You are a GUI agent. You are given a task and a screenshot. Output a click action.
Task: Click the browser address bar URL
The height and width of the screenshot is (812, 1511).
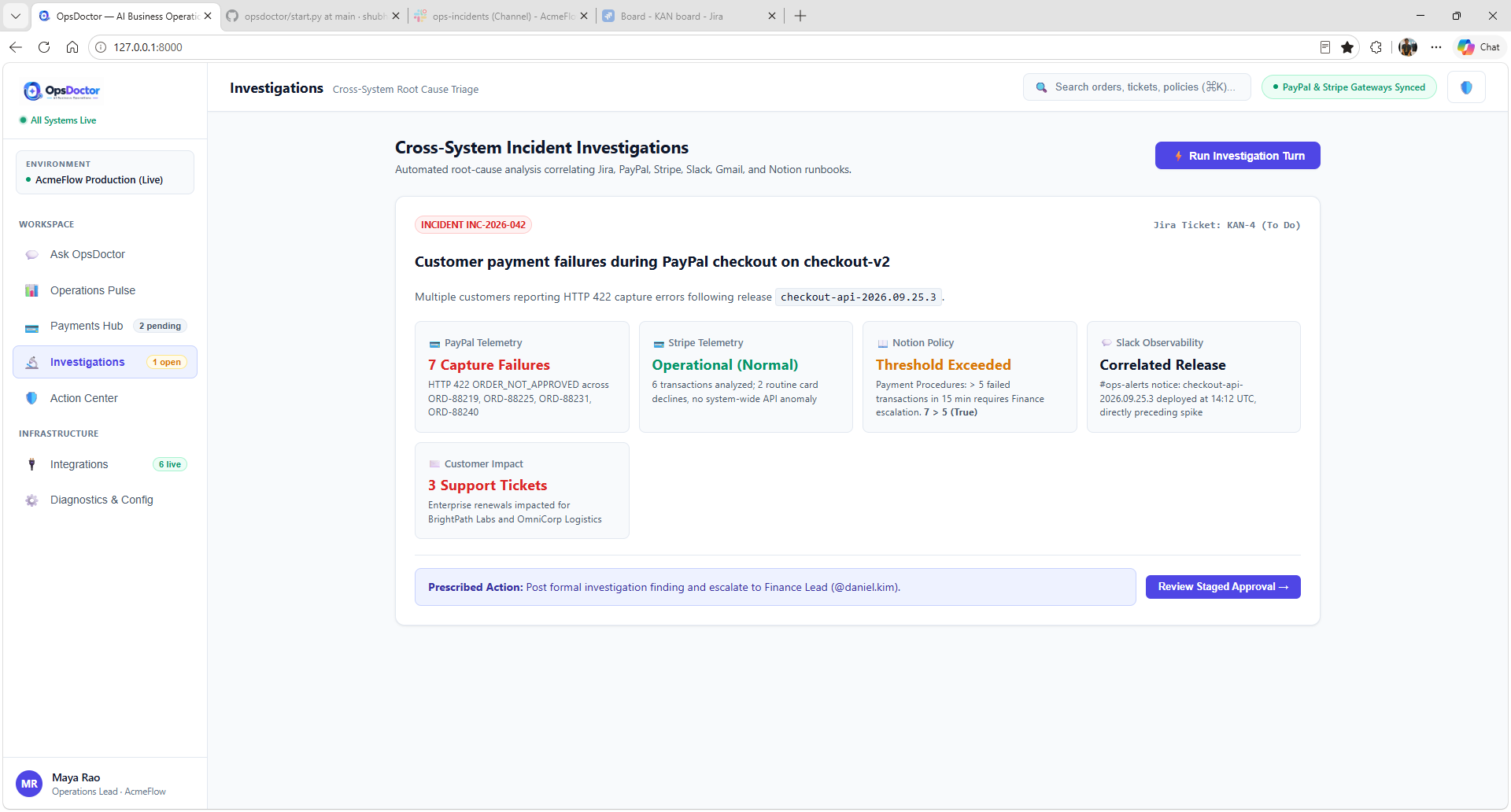tap(148, 47)
